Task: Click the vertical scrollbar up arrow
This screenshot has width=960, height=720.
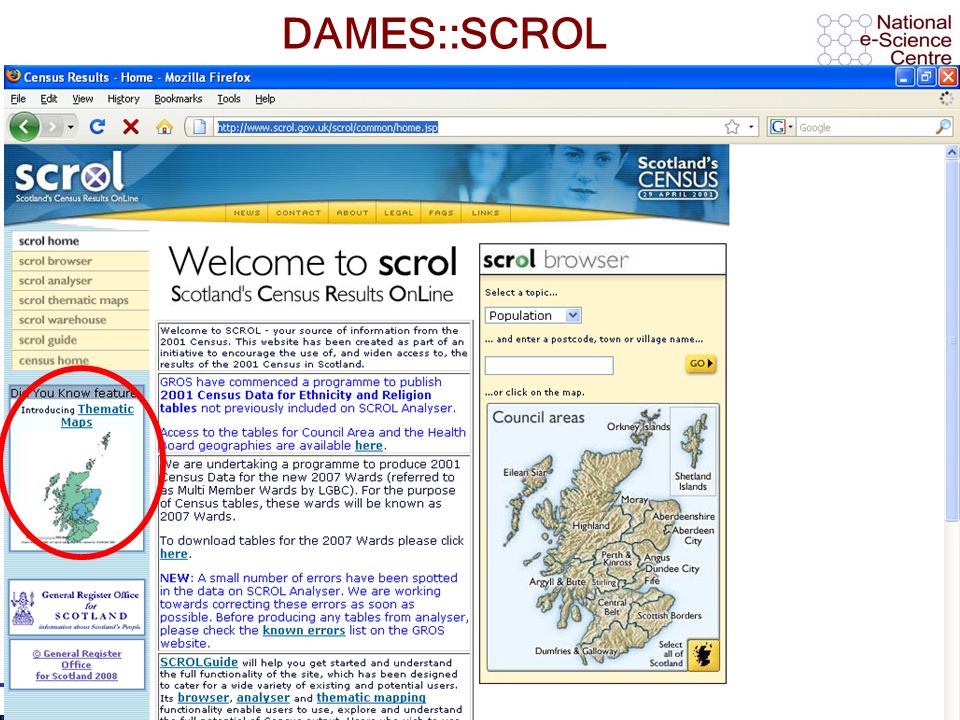Action: [x=951, y=152]
